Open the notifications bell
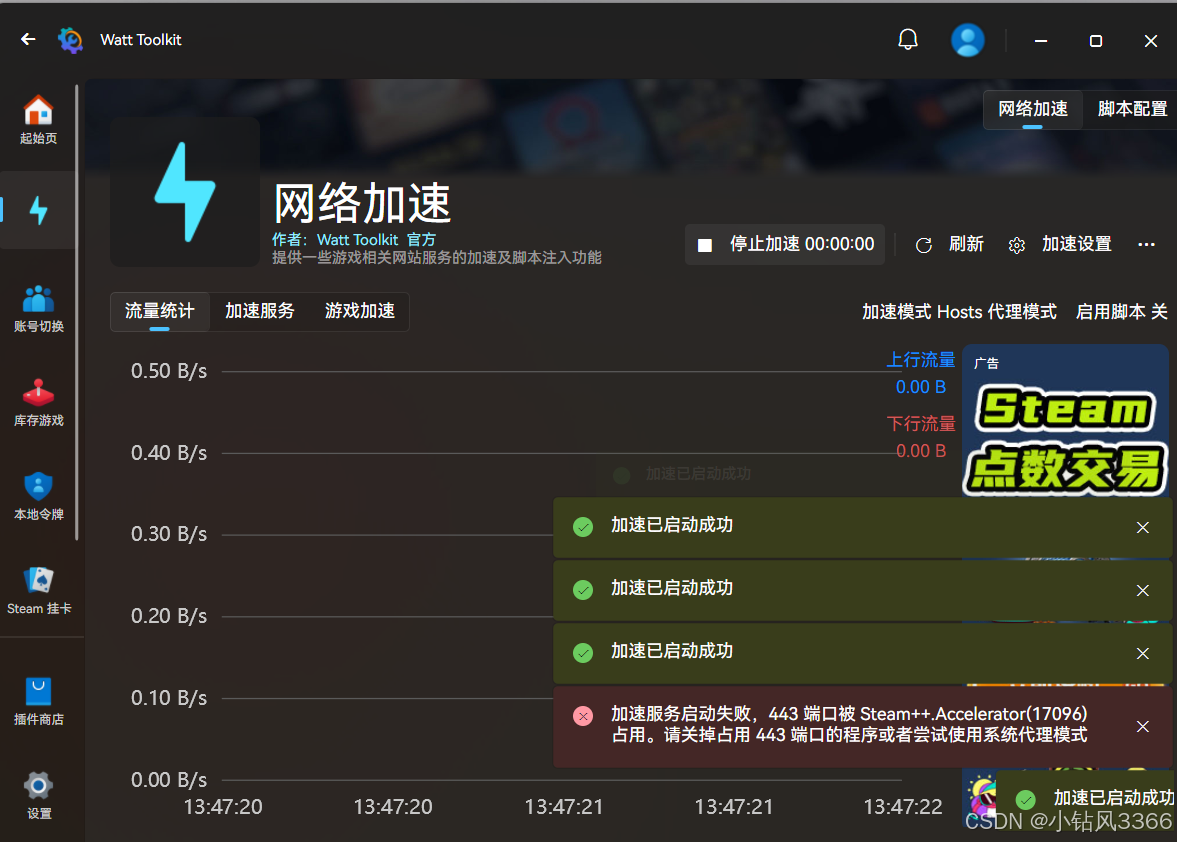The image size is (1177, 842). [908, 40]
